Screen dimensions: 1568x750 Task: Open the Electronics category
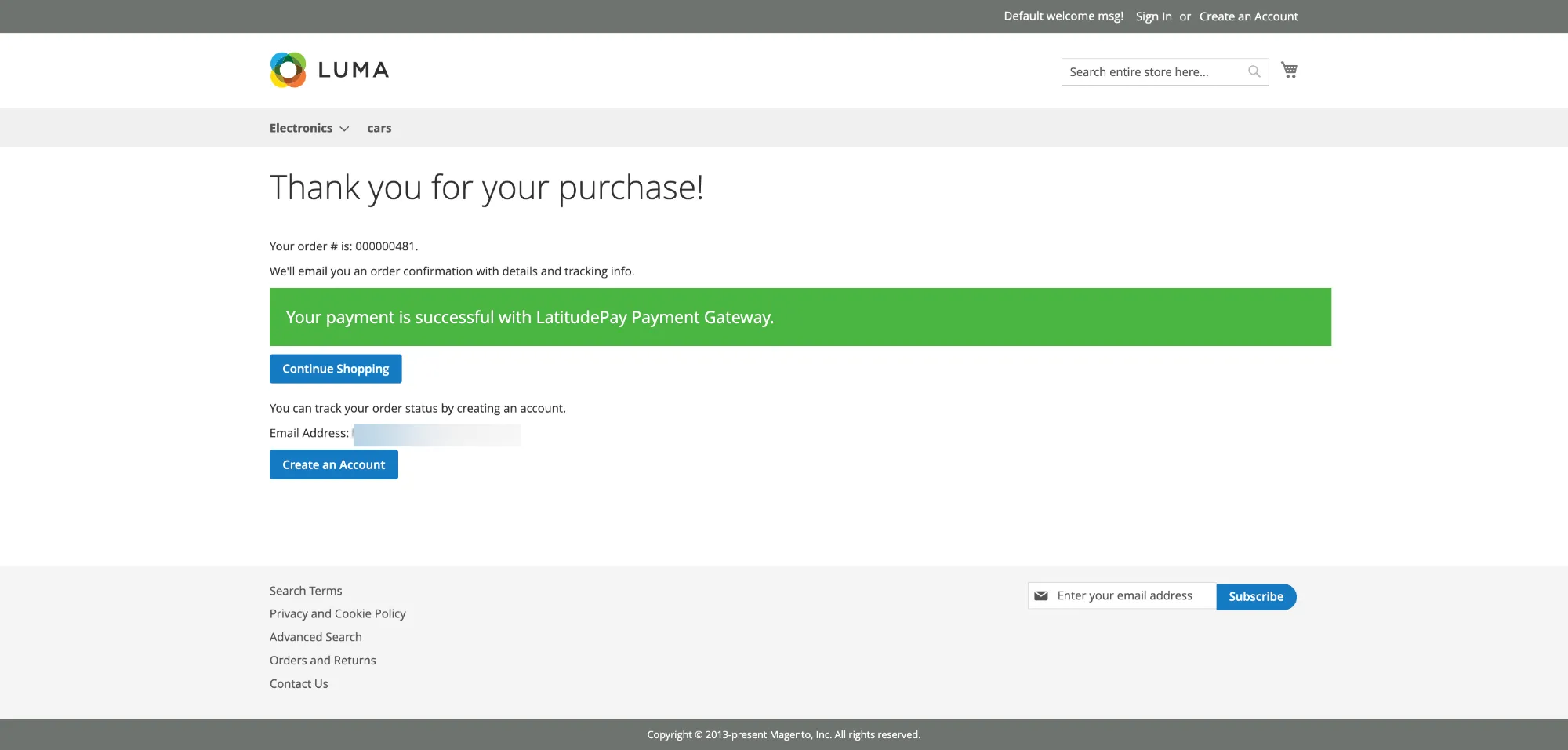point(301,128)
